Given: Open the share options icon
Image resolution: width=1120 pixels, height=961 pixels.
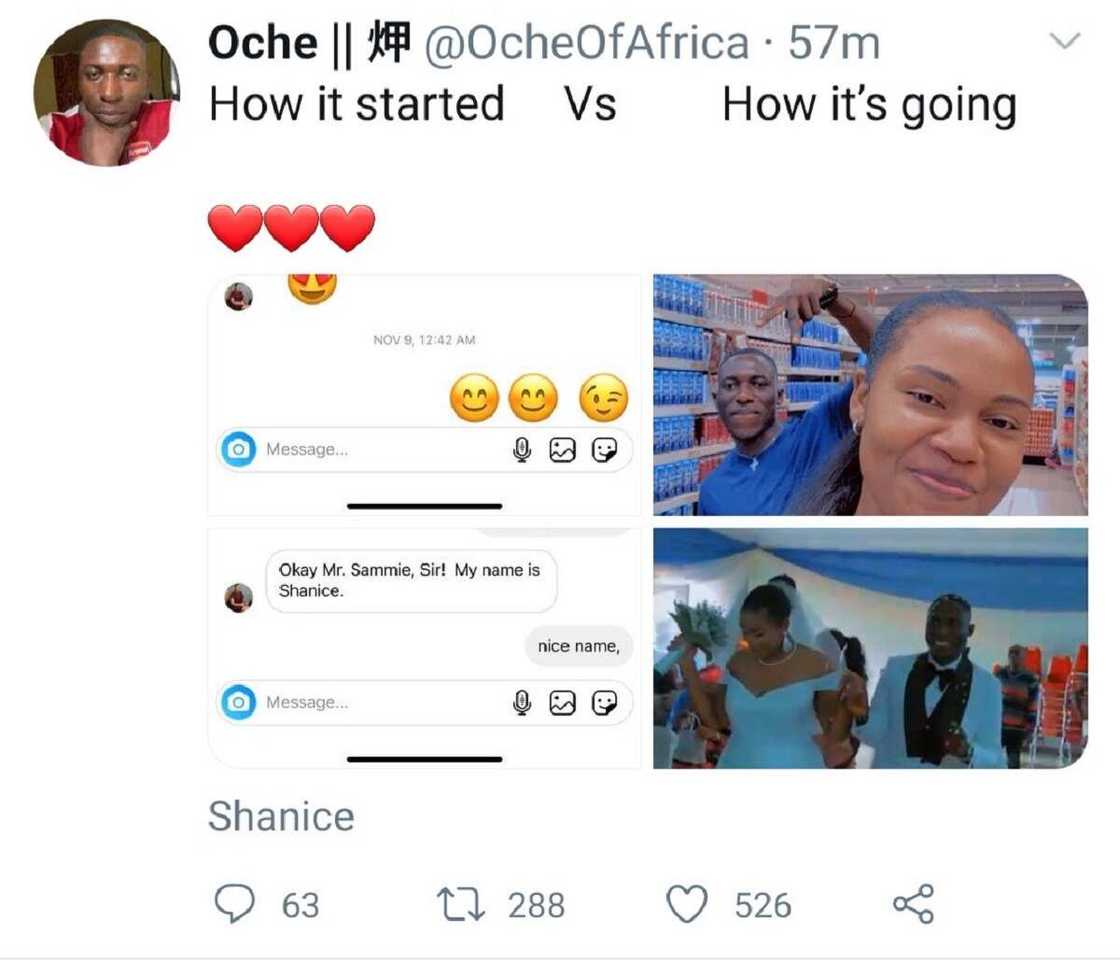Looking at the screenshot, I should (x=912, y=905).
